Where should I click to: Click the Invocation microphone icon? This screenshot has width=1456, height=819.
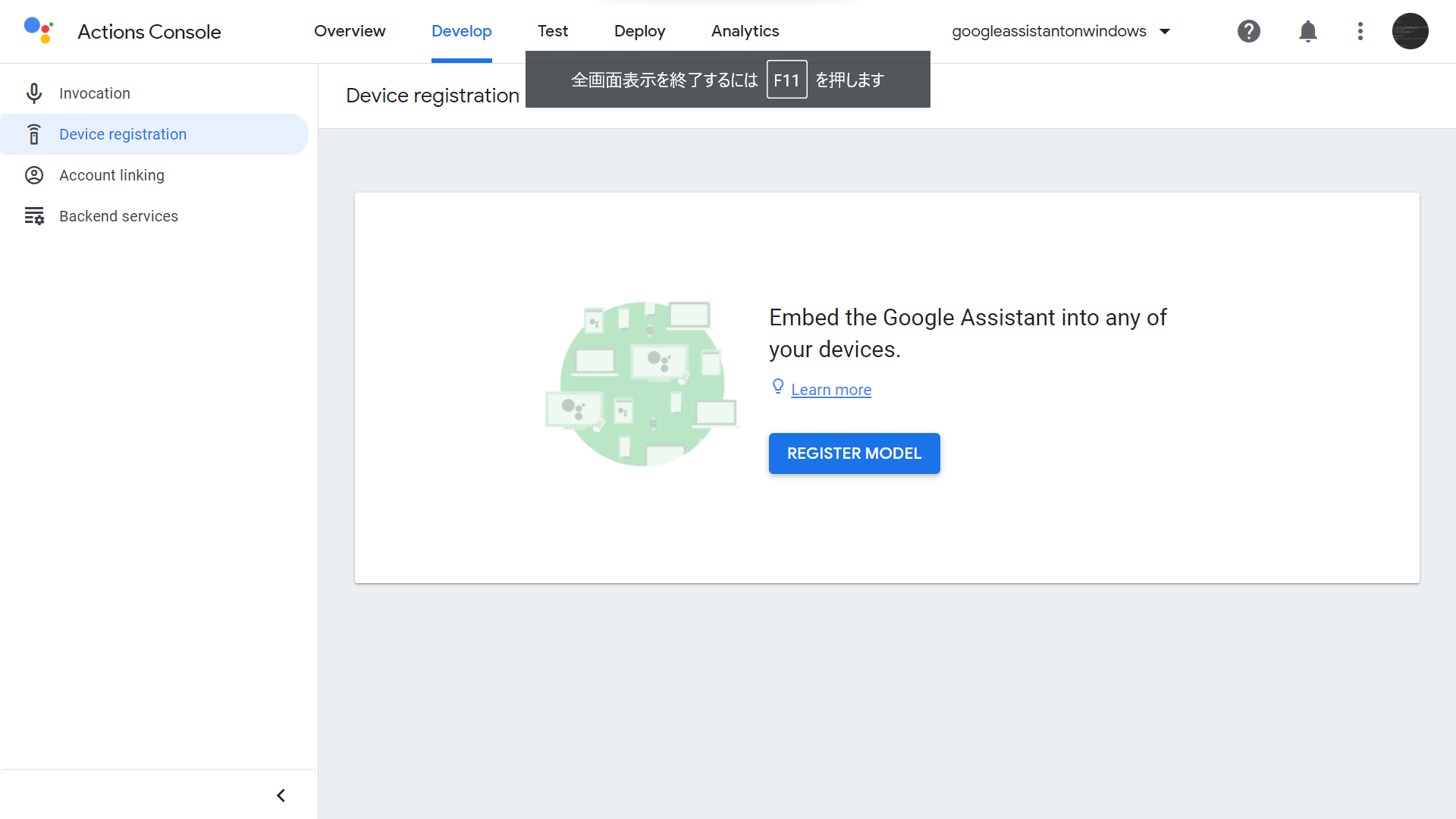34,93
